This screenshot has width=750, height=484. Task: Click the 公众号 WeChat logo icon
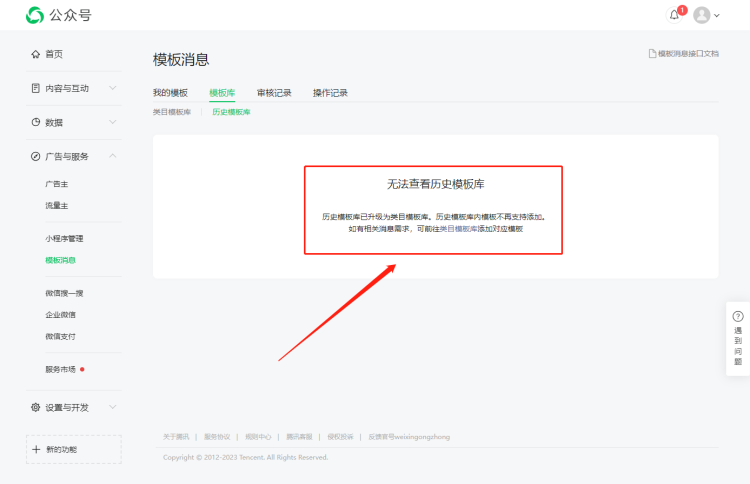click(35, 15)
